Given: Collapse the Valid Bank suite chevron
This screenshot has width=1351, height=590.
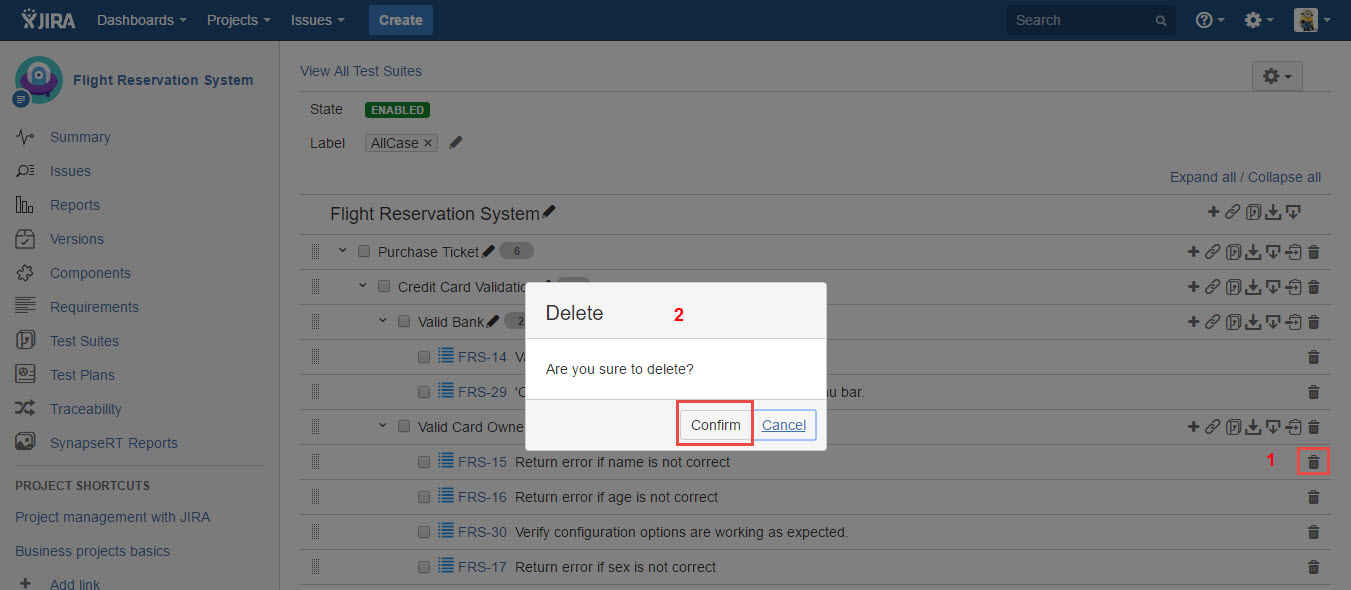Looking at the screenshot, I should click(382, 321).
